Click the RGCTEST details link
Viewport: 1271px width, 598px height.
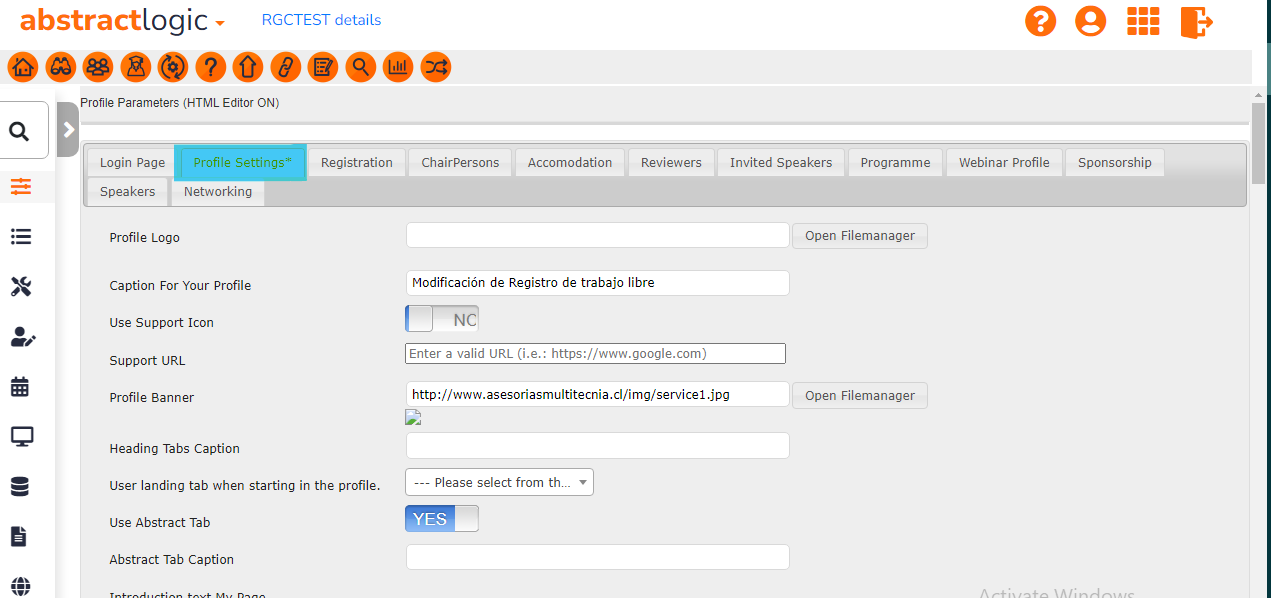coord(321,20)
